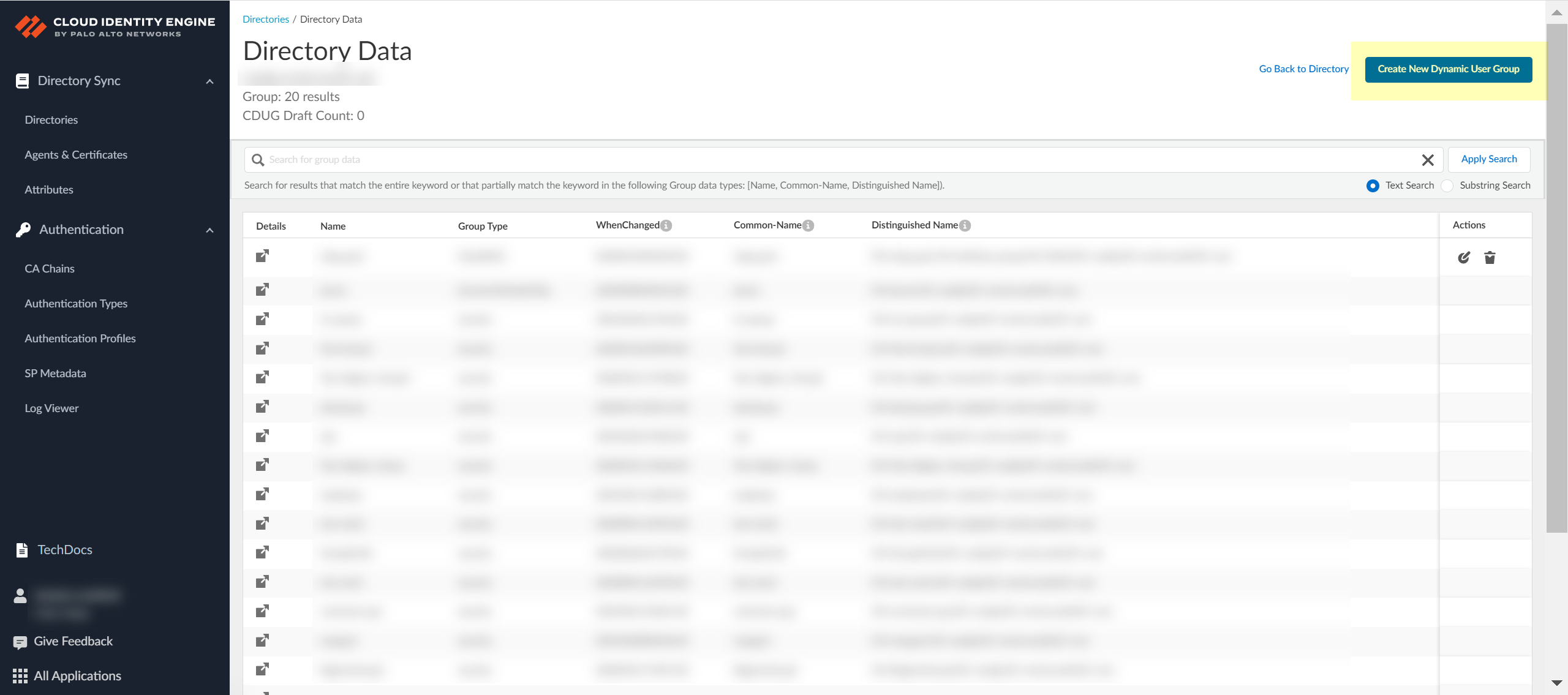The image size is (1568, 695).
Task: Open Agents & Certificates menu item
Action: pyautogui.click(x=76, y=155)
